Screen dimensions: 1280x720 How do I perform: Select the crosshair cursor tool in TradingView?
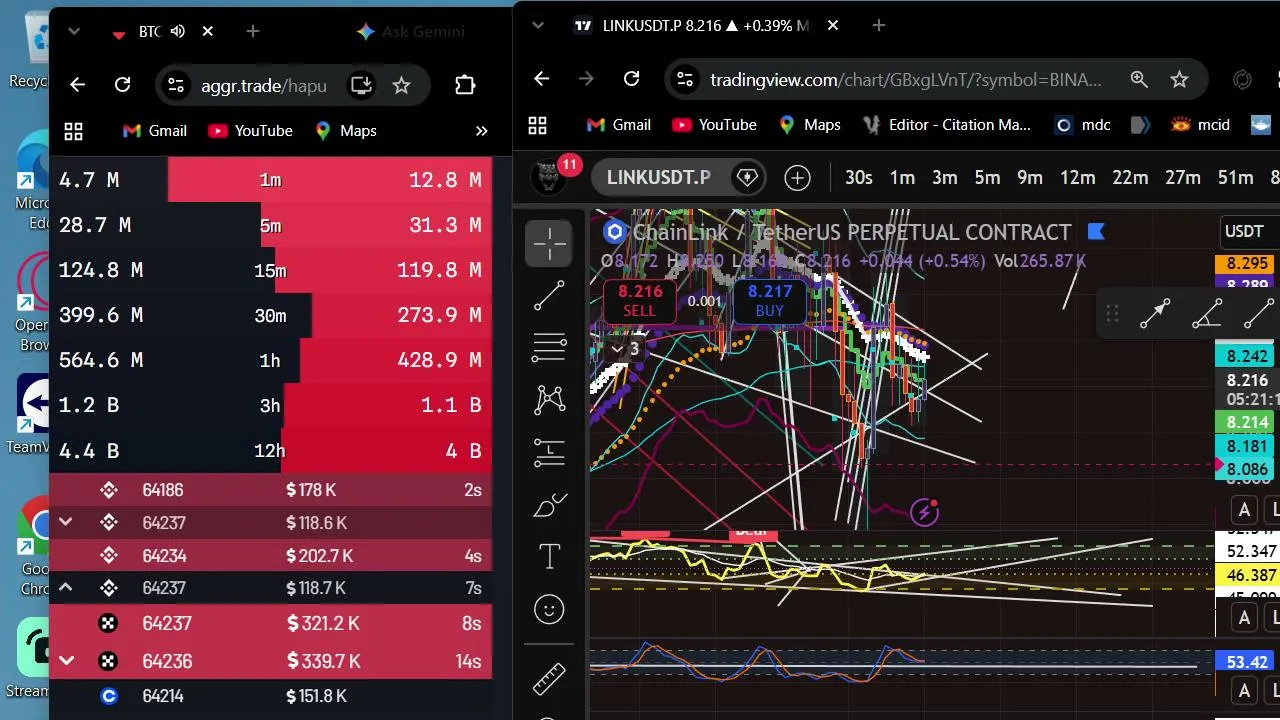(x=549, y=244)
